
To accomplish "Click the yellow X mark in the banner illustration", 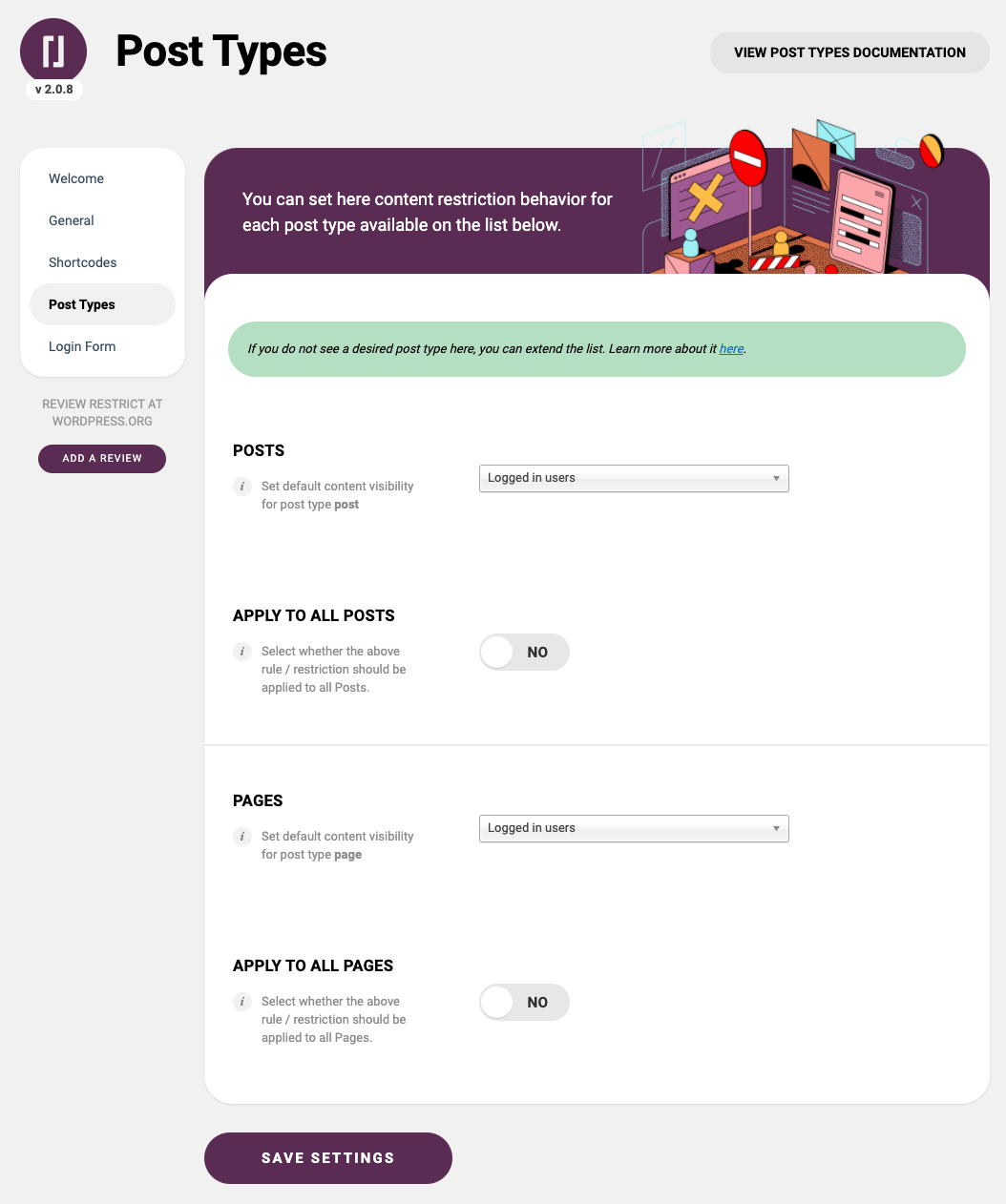I will (x=705, y=198).
